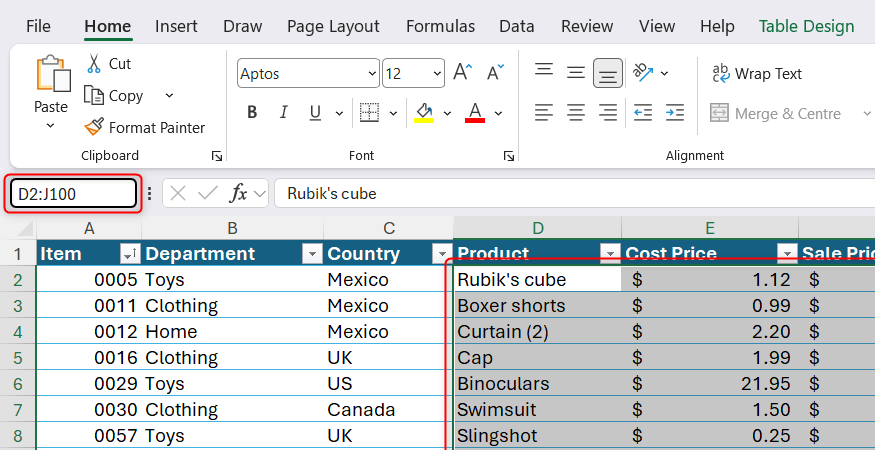Toggle bold formatting
The image size is (875, 450).
tap(252, 113)
